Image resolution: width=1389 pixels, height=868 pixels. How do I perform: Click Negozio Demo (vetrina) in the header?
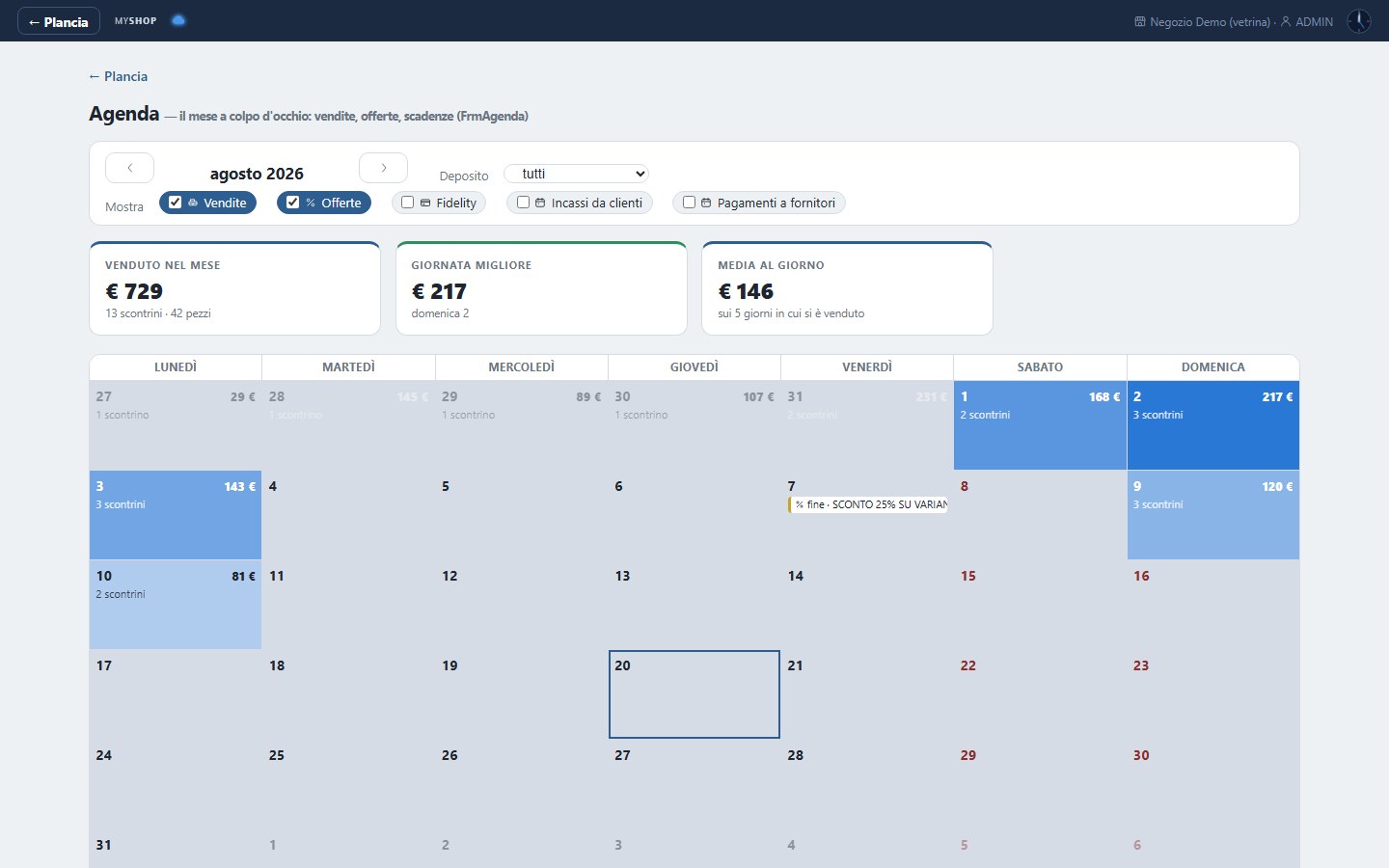[1210, 21]
